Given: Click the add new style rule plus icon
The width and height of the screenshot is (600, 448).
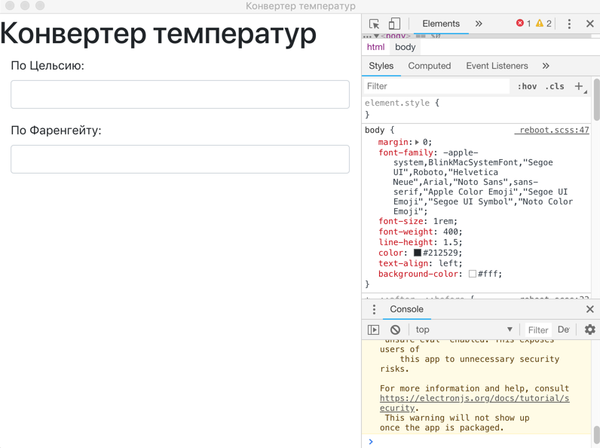Looking at the screenshot, I should click(579, 87).
